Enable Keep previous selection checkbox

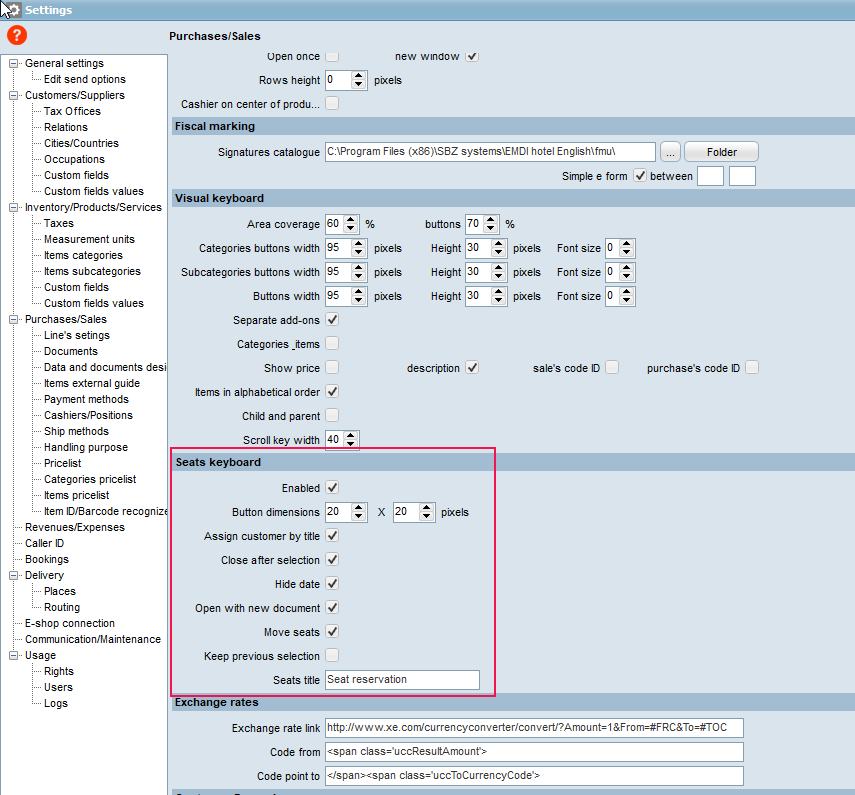332,655
